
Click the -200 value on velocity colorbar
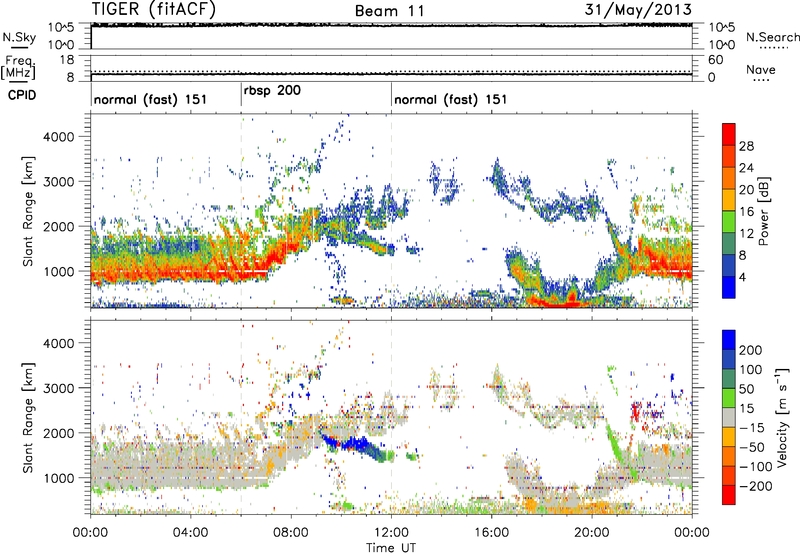click(756, 486)
